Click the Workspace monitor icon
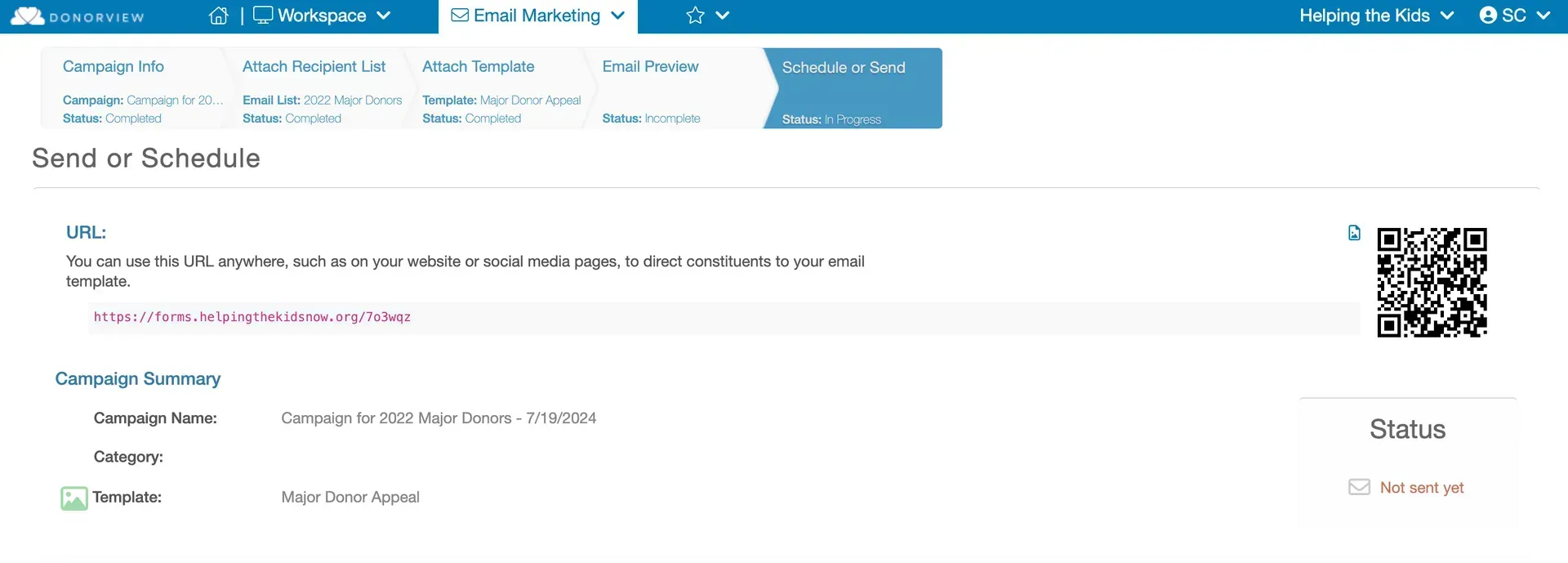The image size is (1568, 563). click(x=263, y=16)
